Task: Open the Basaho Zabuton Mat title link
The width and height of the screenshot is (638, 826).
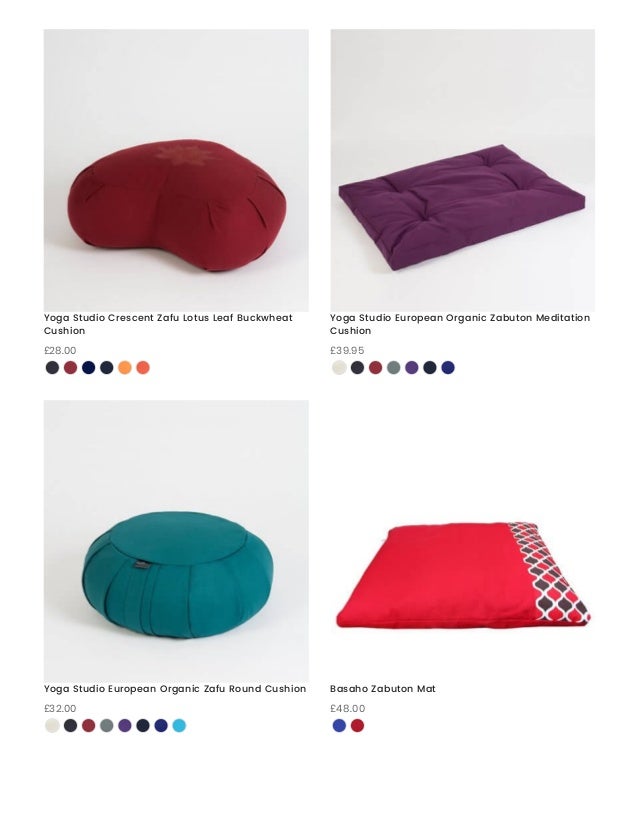Action: click(x=382, y=689)
